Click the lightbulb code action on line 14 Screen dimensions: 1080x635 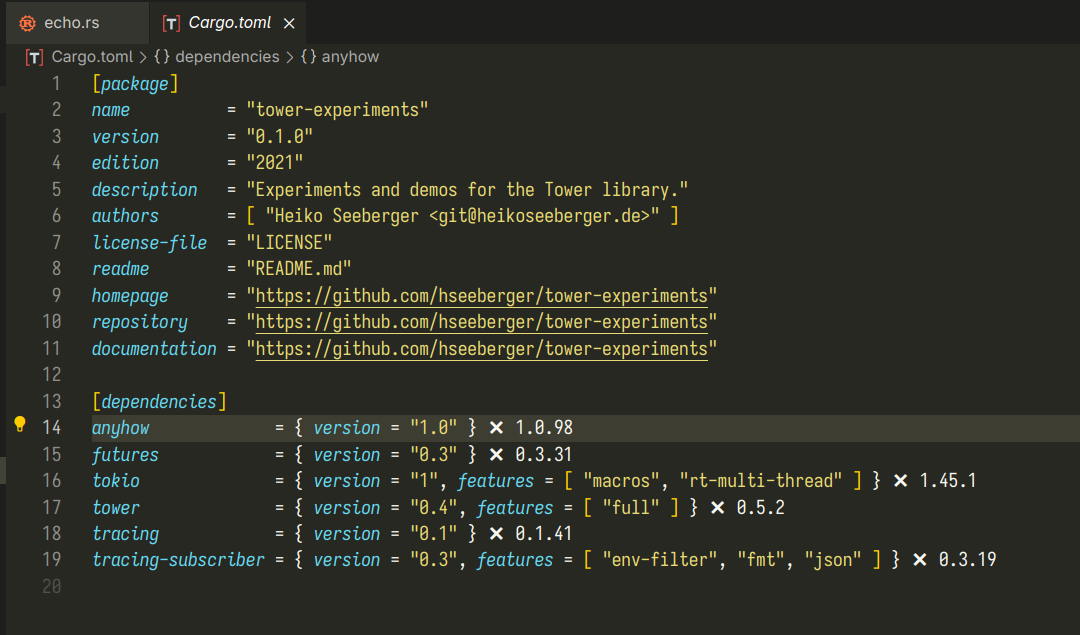pos(20,424)
